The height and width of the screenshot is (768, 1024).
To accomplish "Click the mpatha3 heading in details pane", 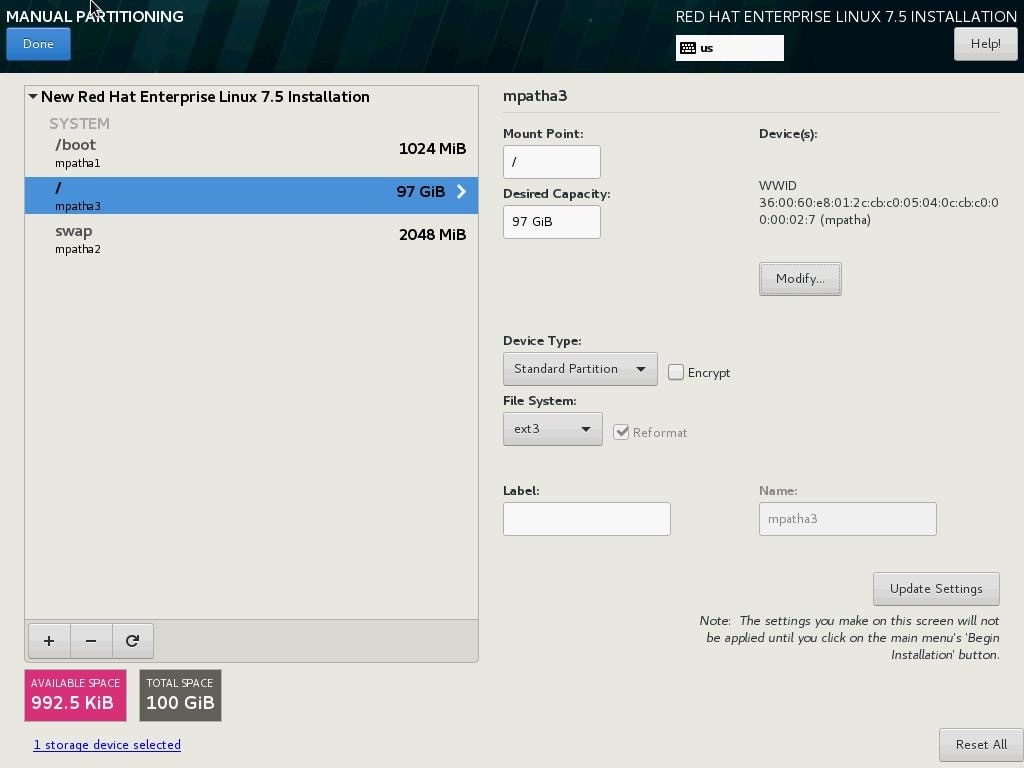I will (x=535, y=96).
